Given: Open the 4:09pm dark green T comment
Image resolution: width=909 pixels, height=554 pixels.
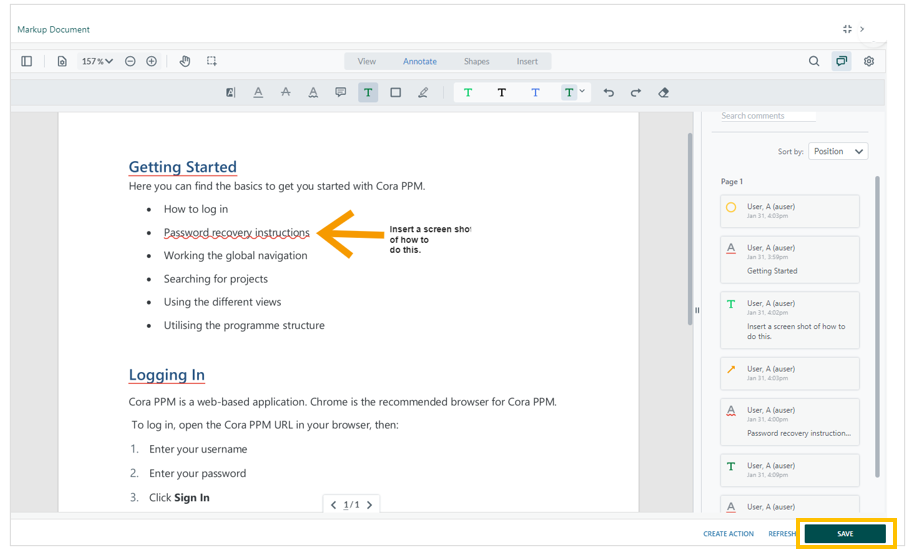Looking at the screenshot, I should [790, 470].
